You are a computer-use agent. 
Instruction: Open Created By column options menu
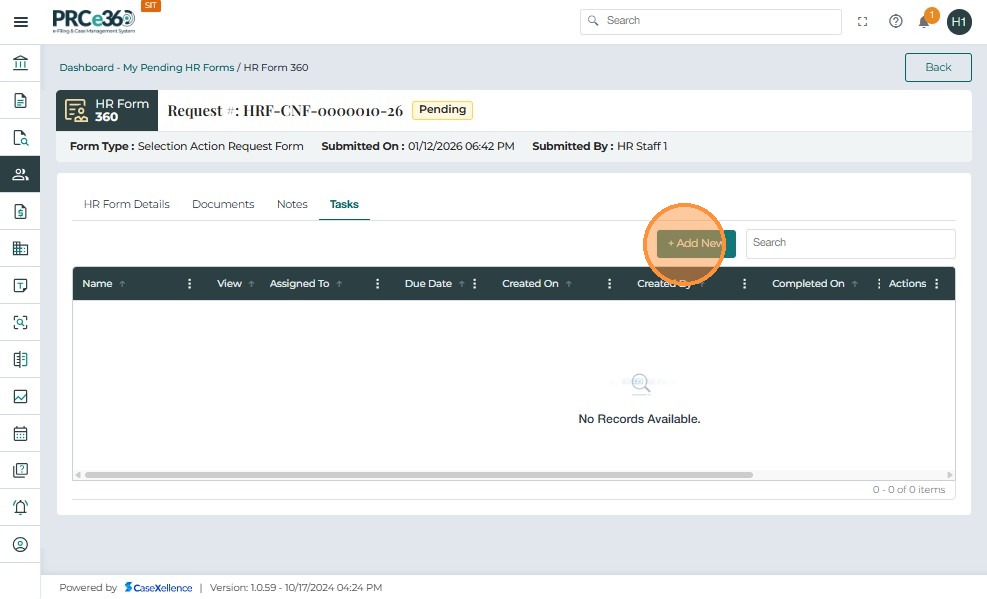coord(745,284)
